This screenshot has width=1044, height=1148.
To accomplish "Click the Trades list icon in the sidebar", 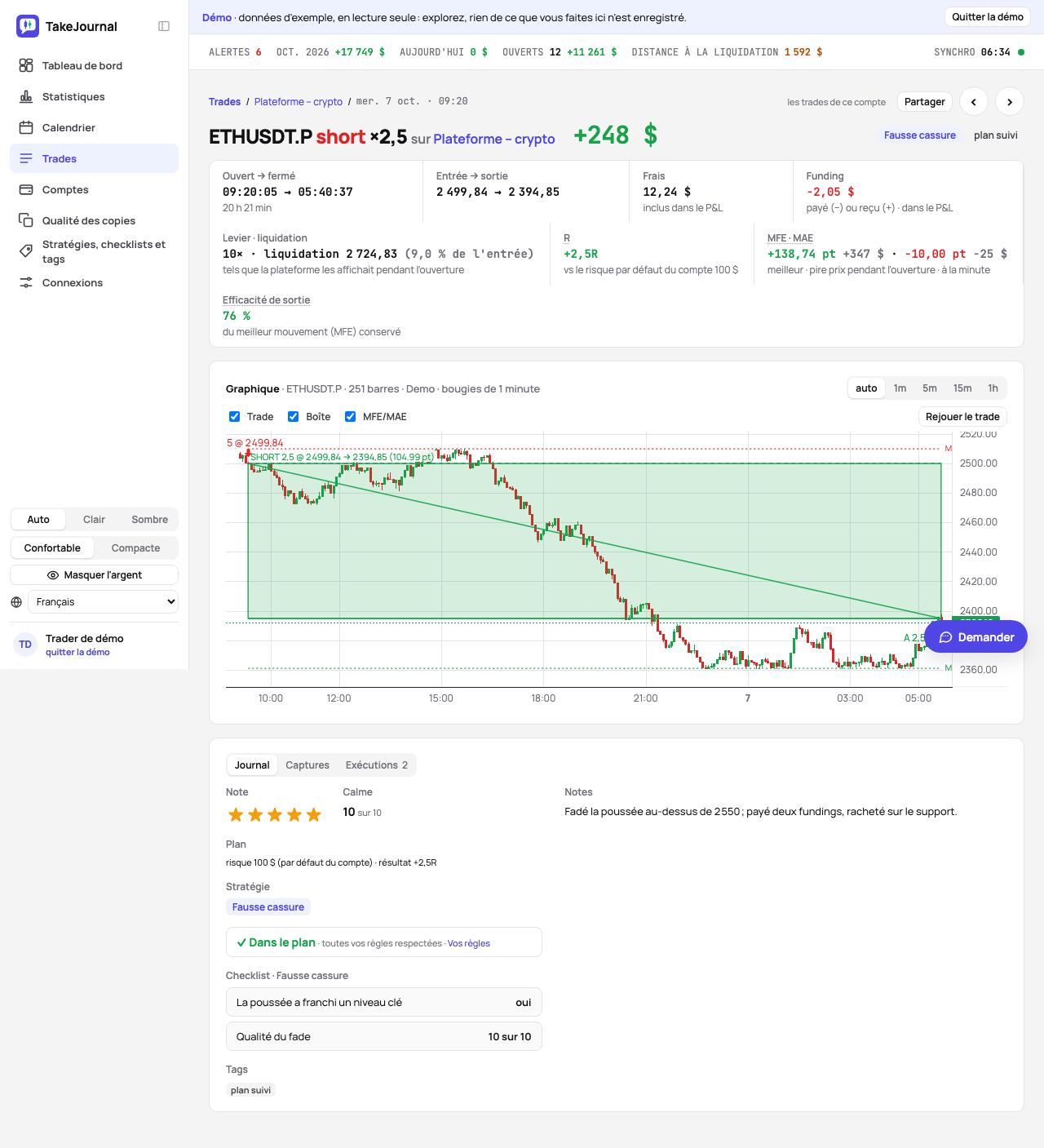I will 26,158.
